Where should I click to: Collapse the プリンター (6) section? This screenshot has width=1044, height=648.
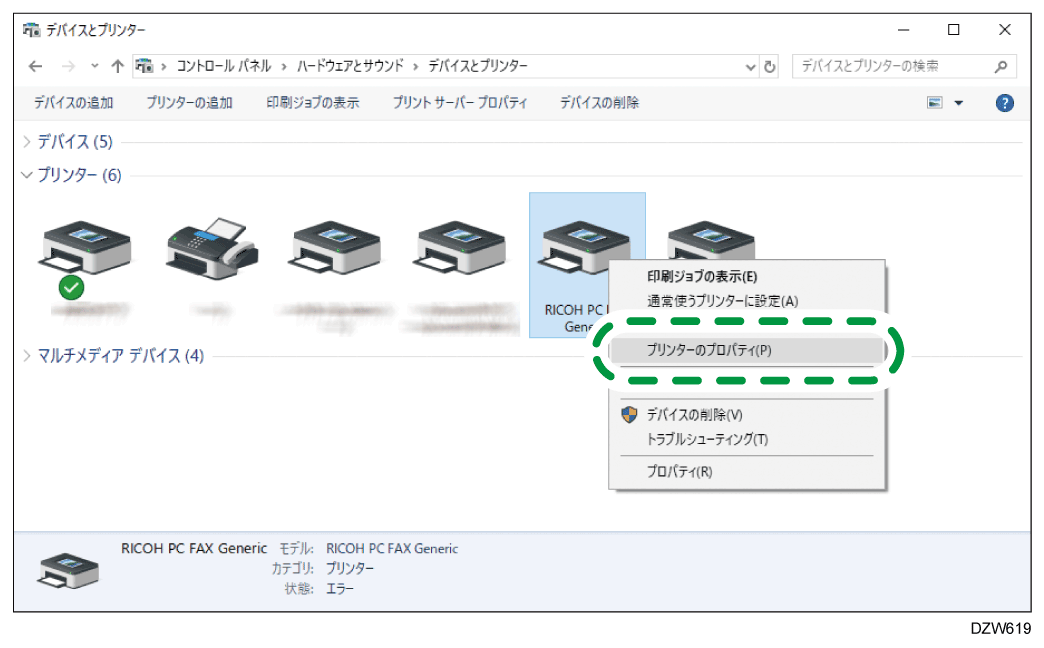pos(25,175)
